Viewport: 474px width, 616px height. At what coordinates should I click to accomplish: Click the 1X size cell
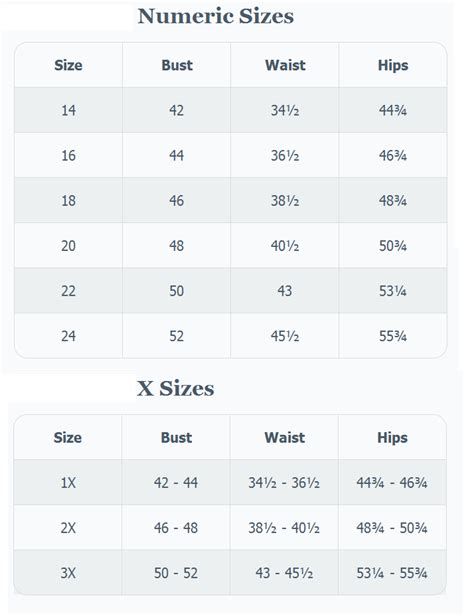(x=68, y=483)
